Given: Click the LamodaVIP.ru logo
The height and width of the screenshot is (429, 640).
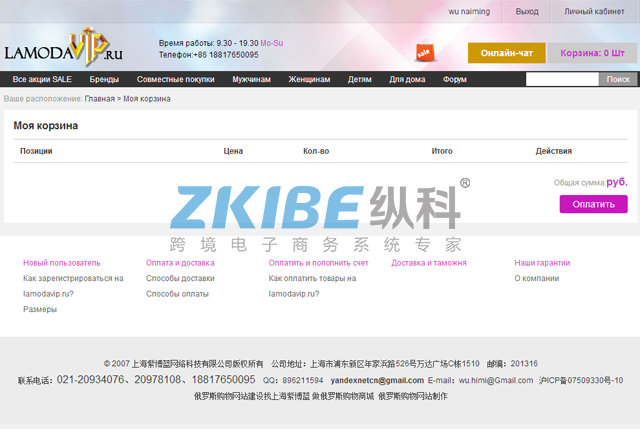Looking at the screenshot, I should coord(63,47).
